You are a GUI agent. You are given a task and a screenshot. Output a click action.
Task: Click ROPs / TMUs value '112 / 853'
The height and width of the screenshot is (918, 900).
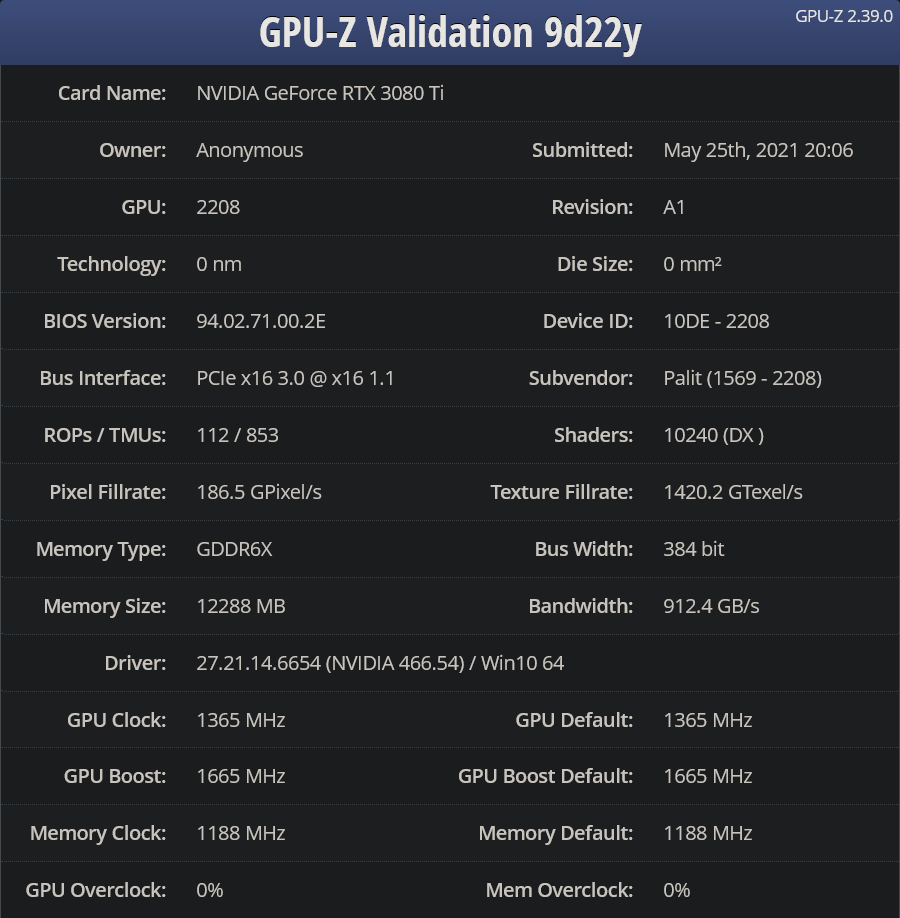pyautogui.click(x=237, y=435)
